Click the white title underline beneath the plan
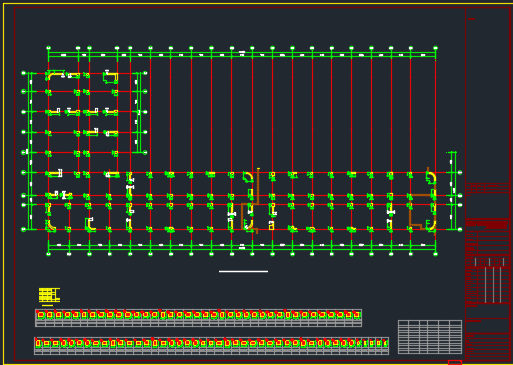 tap(243, 271)
